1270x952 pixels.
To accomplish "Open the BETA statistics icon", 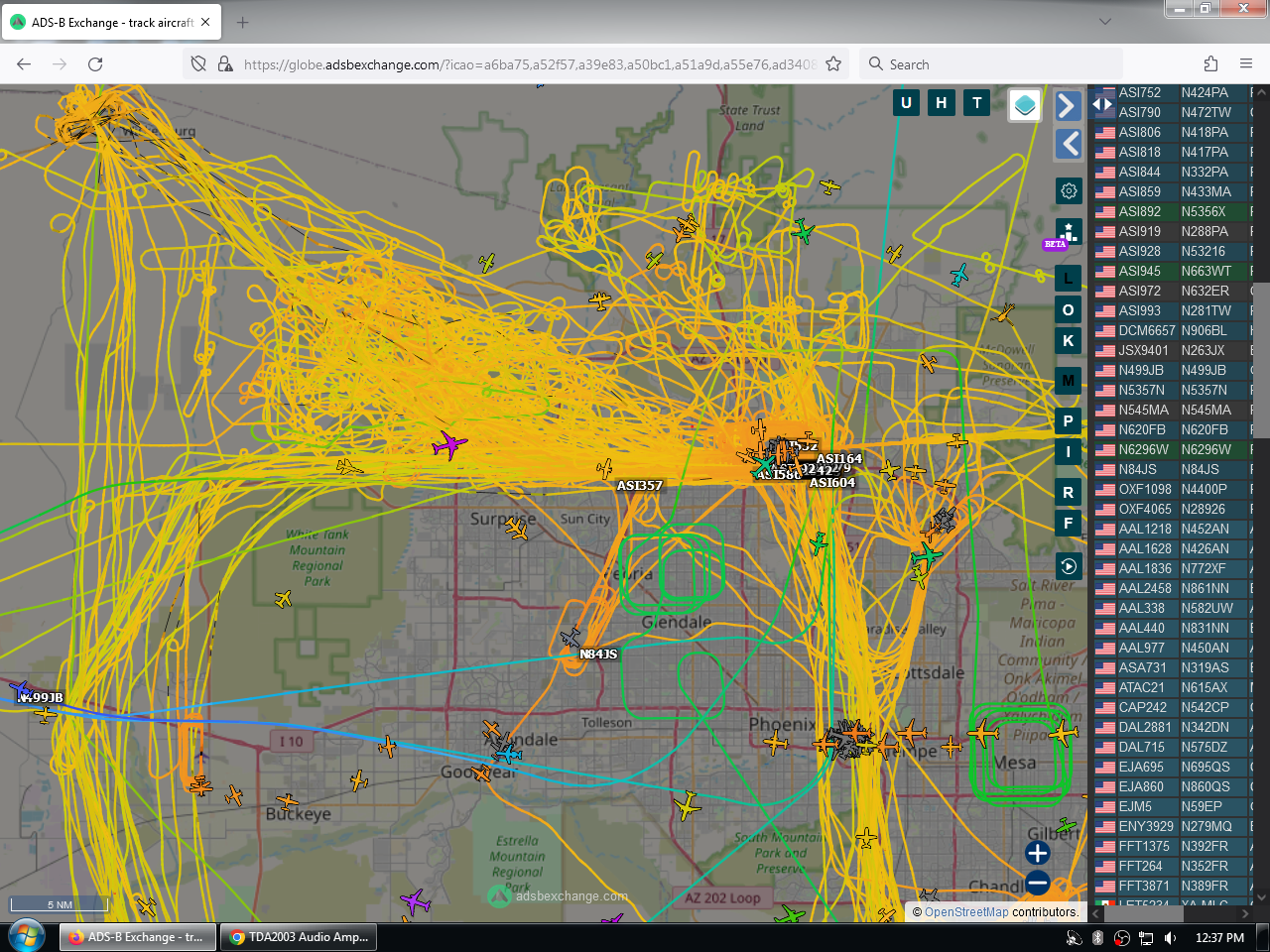I will [1068, 234].
